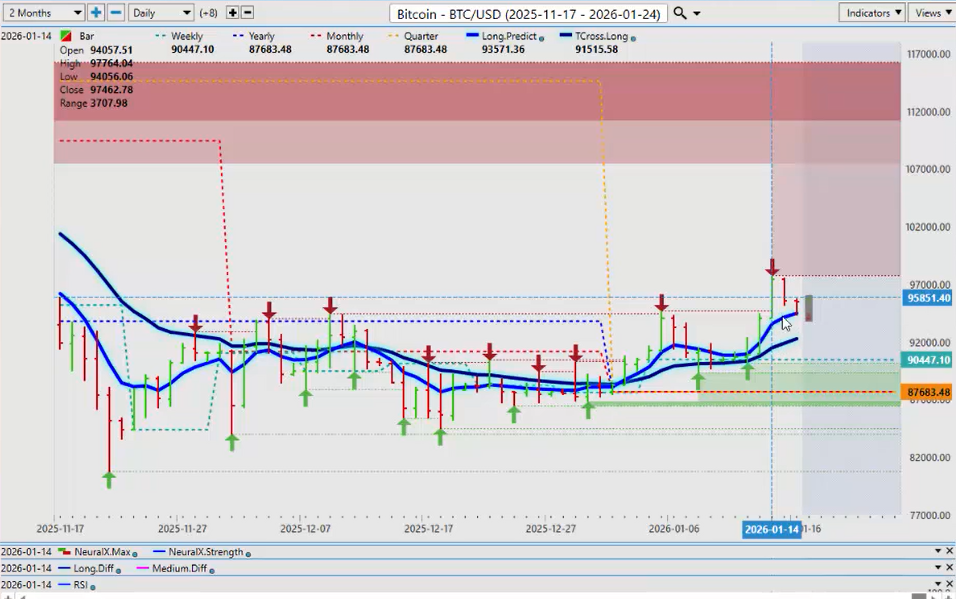Click the Bar candle color swatch in legend
This screenshot has height=599, width=956.
(x=66, y=36)
